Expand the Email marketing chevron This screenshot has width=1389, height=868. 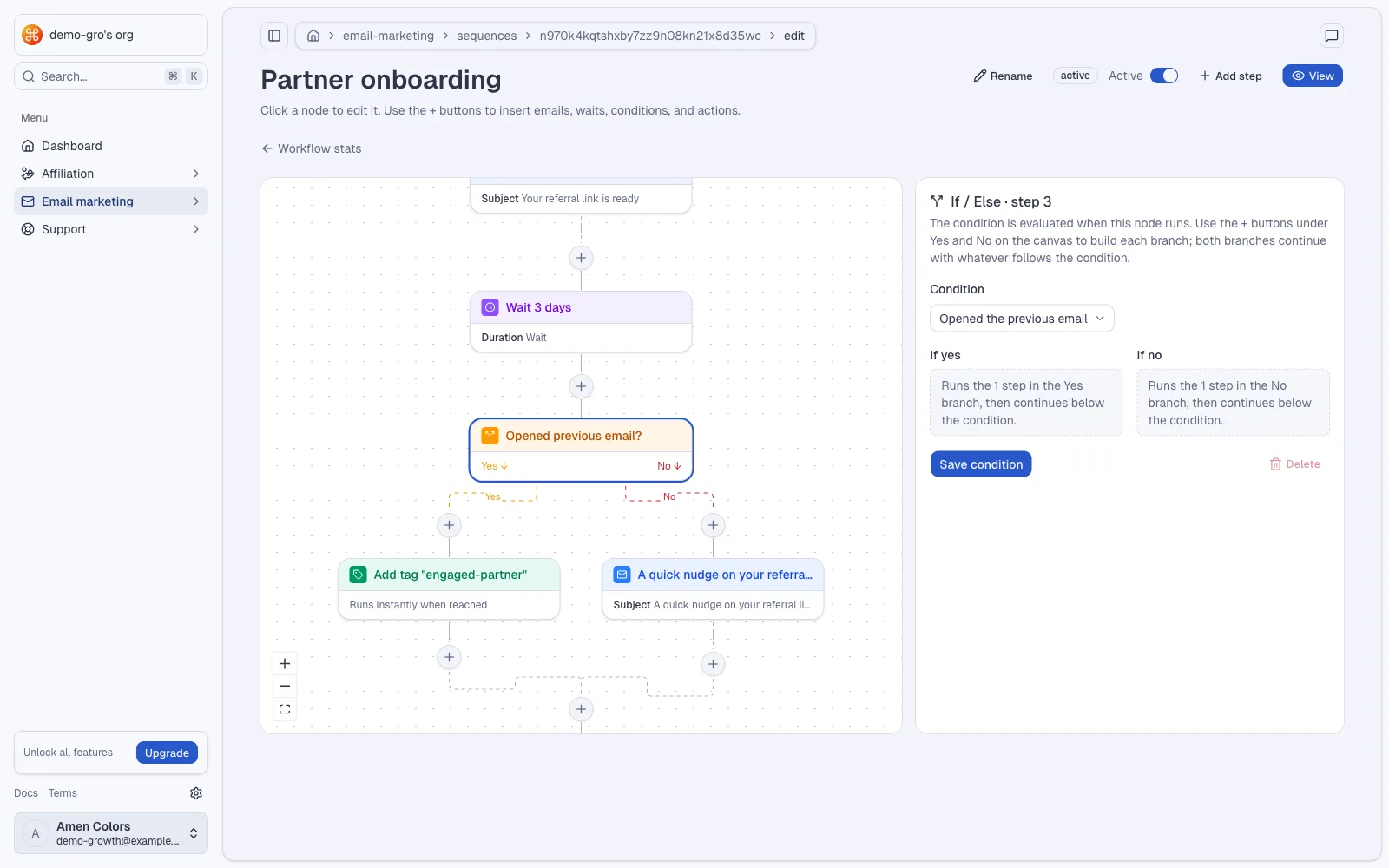point(196,201)
